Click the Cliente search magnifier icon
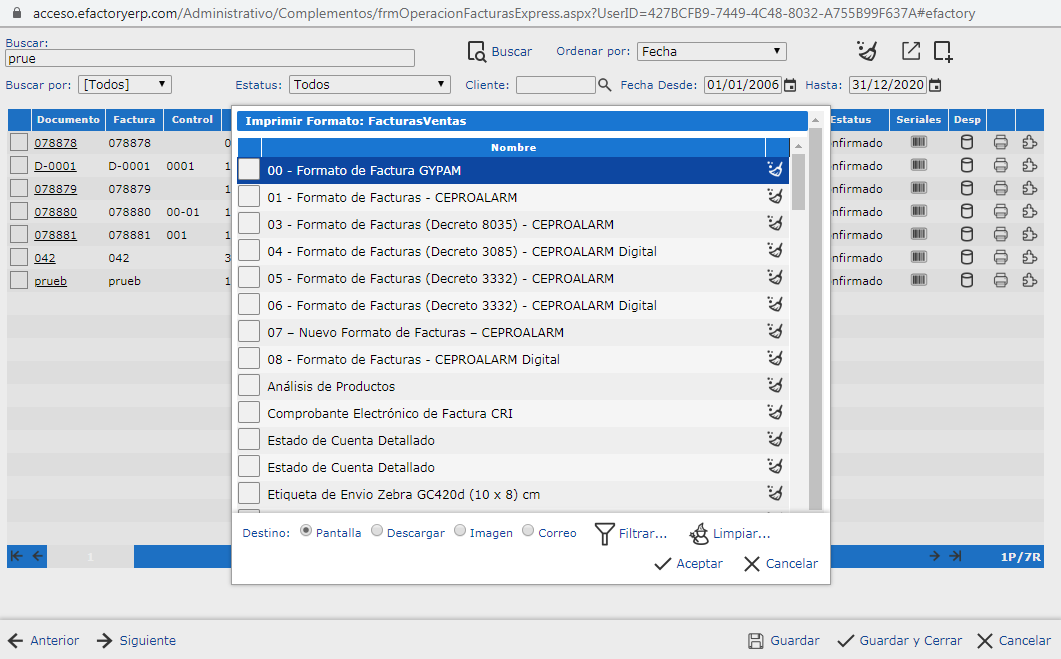The height and width of the screenshot is (659, 1061). coord(604,85)
